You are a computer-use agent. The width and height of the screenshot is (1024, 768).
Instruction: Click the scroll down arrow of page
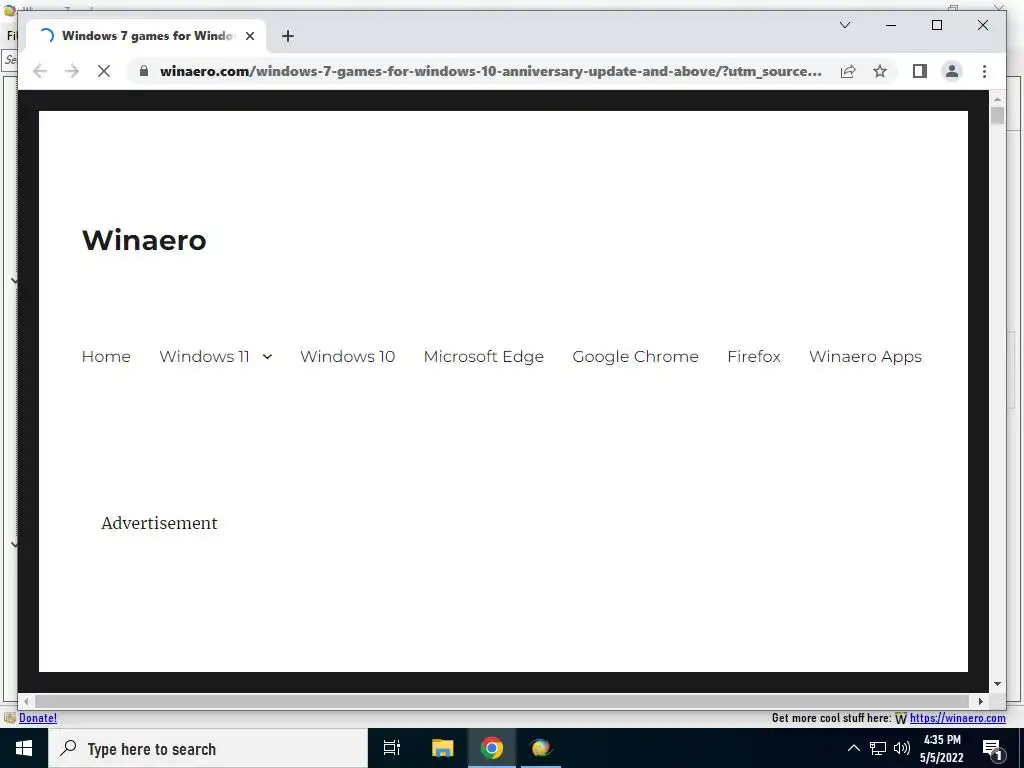(x=997, y=684)
